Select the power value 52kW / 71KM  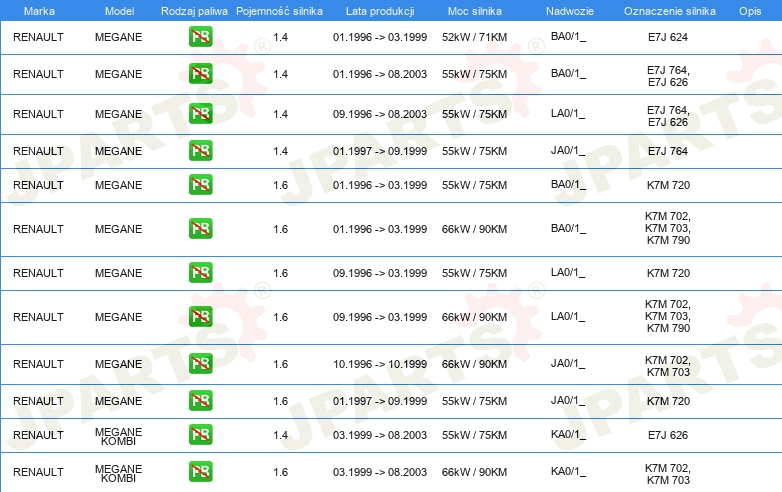[474, 37]
